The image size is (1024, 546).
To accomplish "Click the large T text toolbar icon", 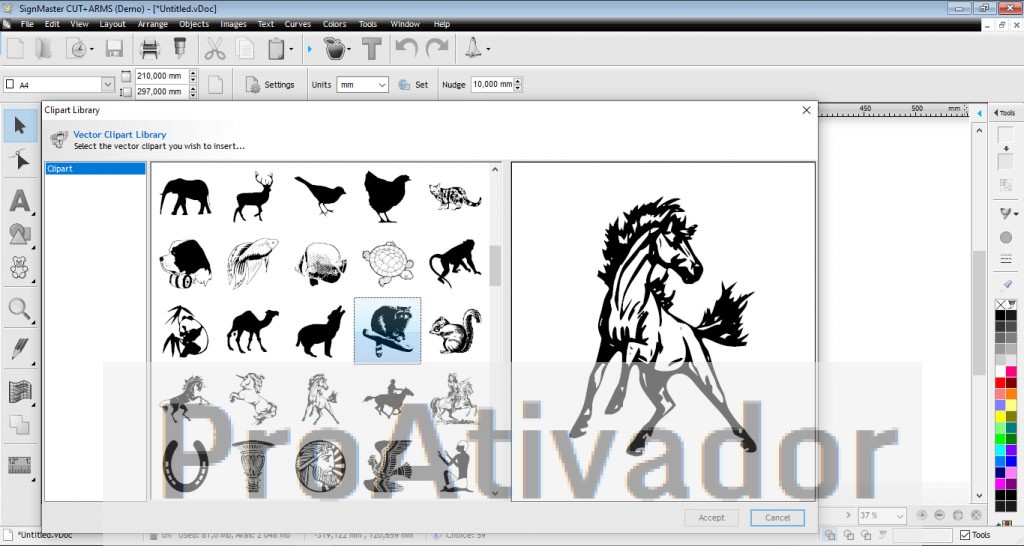I will [372, 49].
